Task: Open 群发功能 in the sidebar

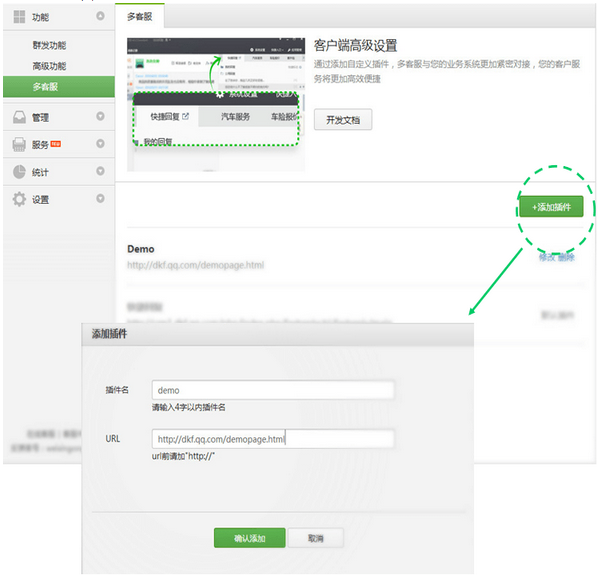Action: click(x=49, y=46)
